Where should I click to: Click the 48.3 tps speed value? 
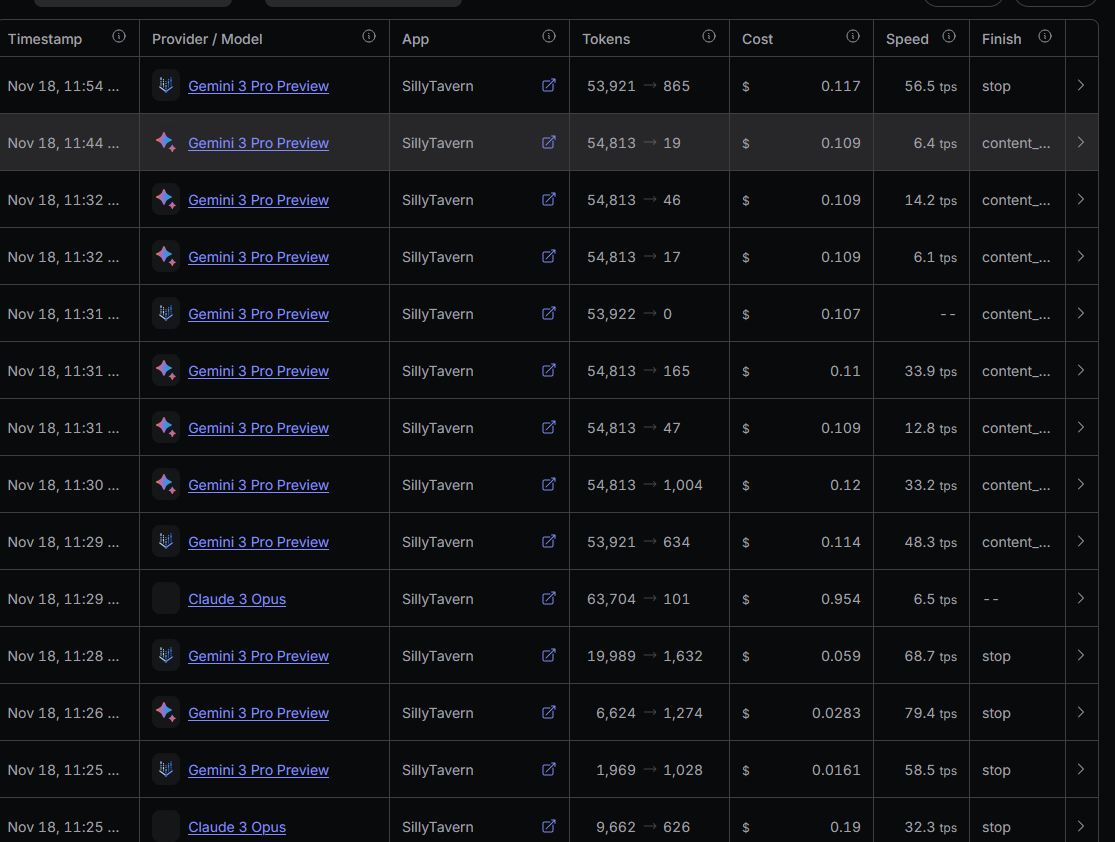(930, 542)
